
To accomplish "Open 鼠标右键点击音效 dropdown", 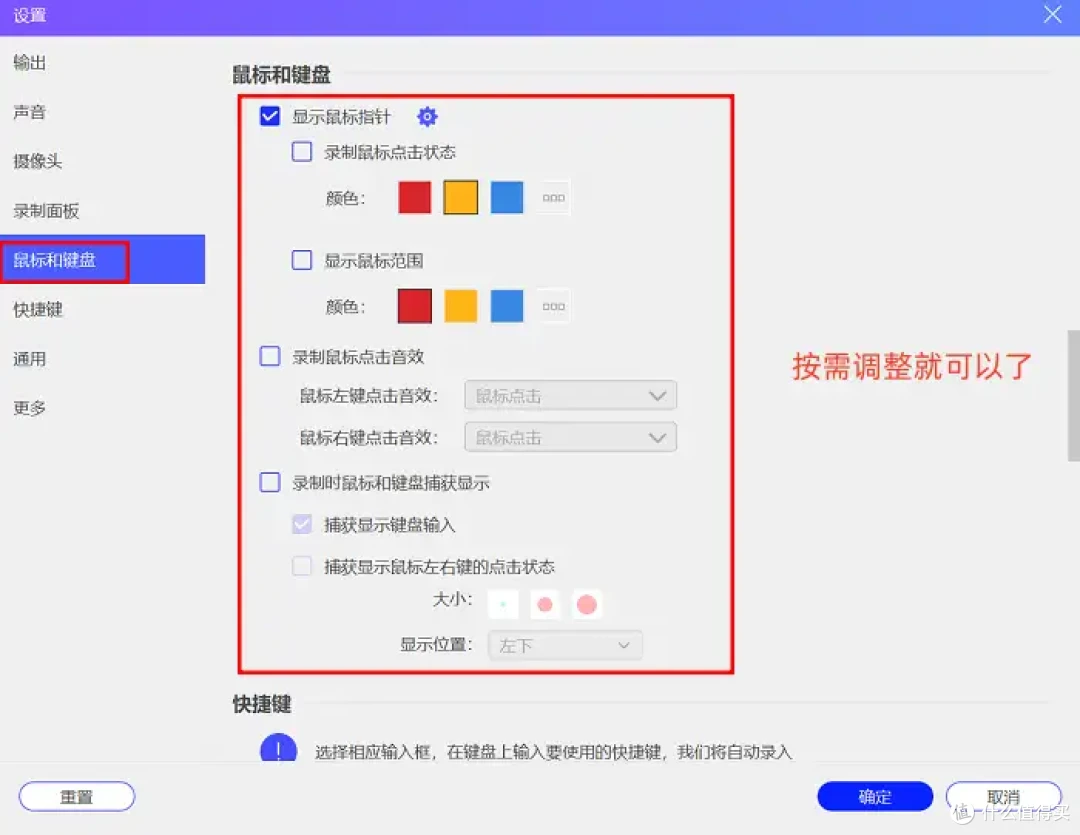I will point(570,437).
